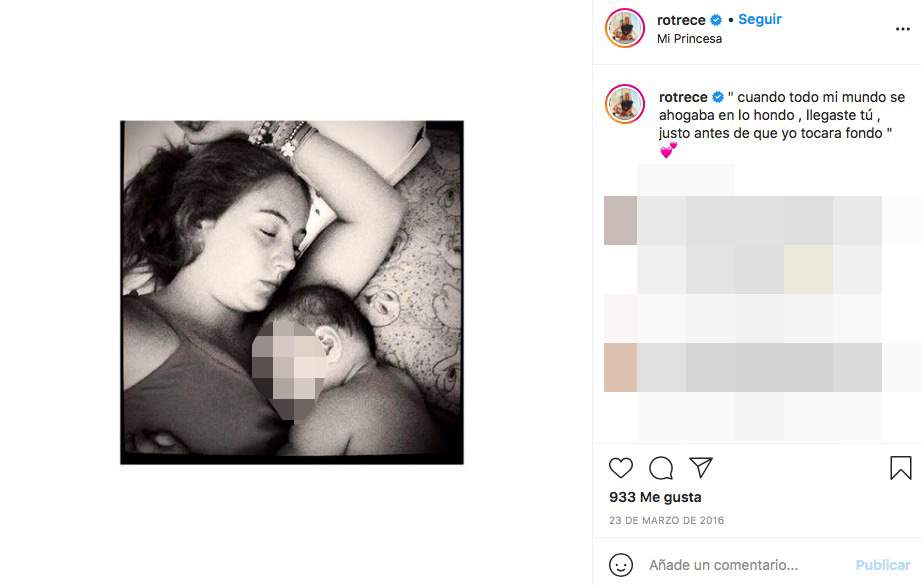Share post using the paper plane icon
922x586 pixels.
coord(701,468)
